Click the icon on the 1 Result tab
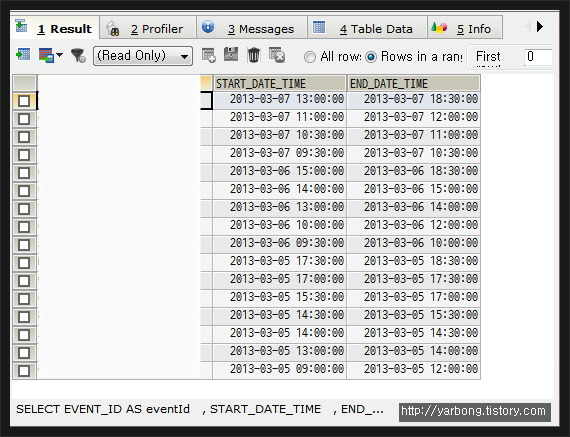The width and height of the screenshot is (570, 437). point(21,26)
